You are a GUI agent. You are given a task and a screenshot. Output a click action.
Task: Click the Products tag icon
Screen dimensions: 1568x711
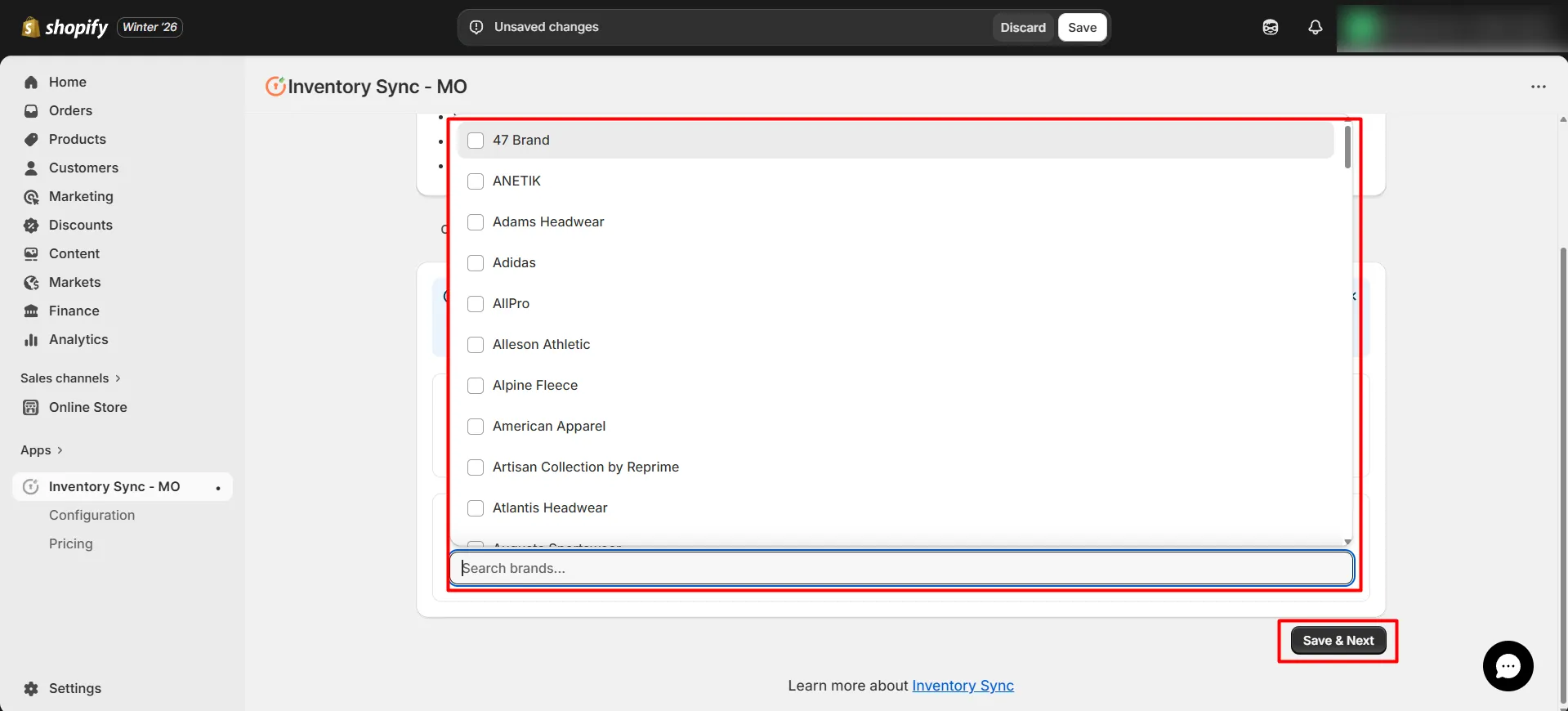pos(31,139)
